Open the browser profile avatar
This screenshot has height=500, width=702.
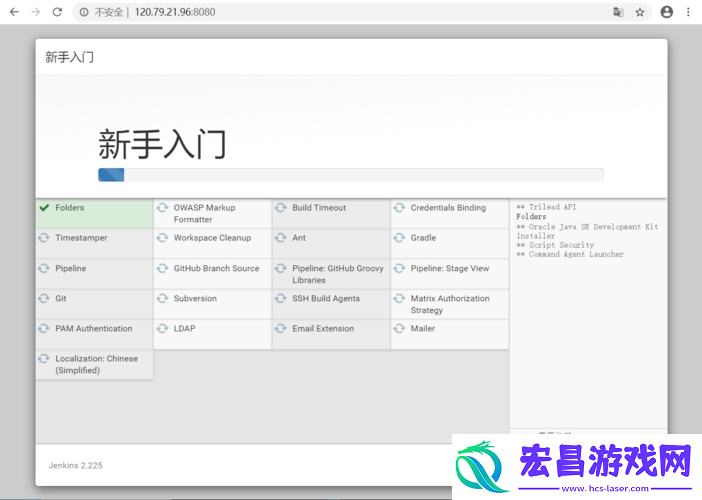(x=667, y=12)
